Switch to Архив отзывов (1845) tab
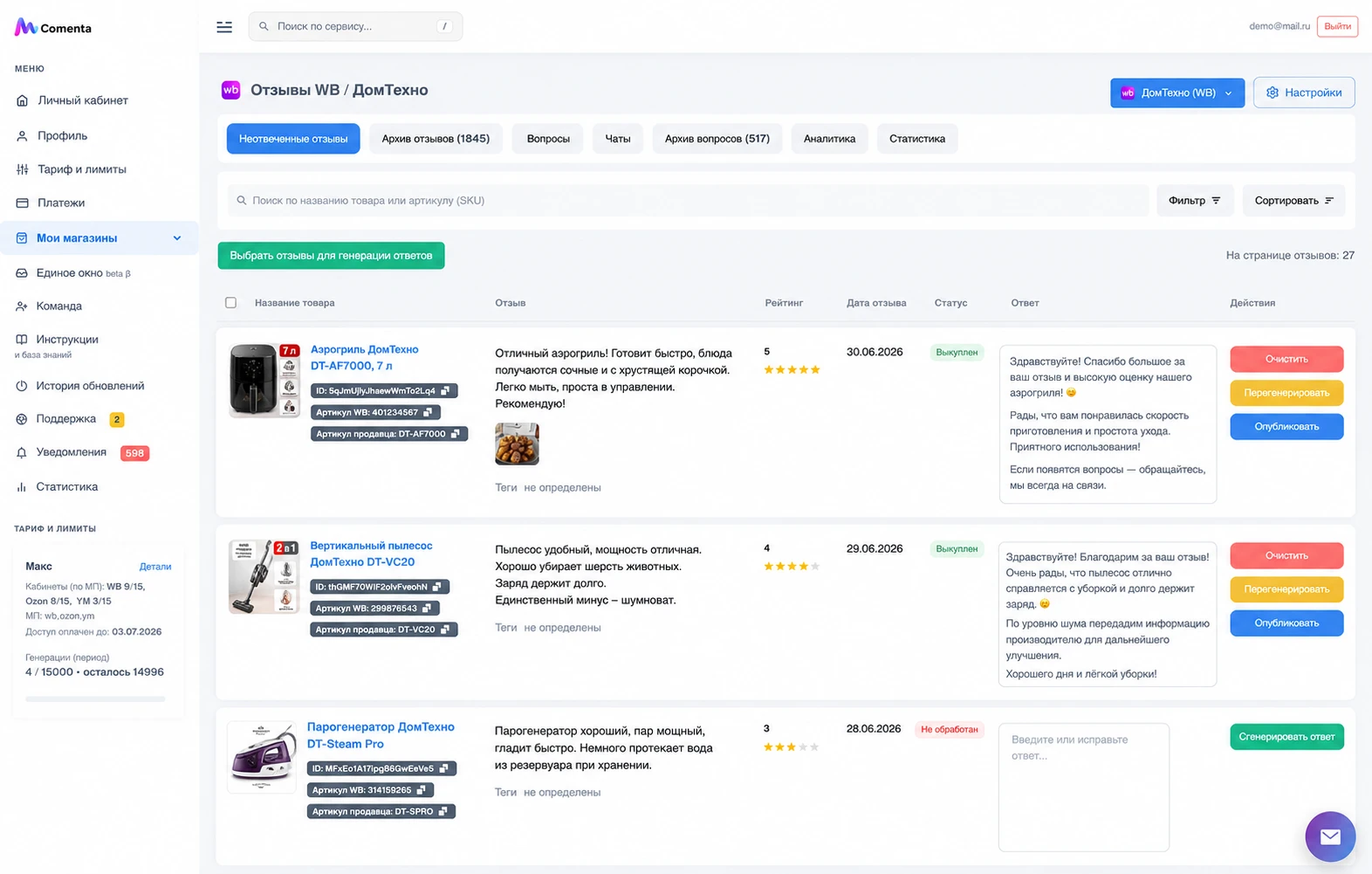This screenshot has height=874, width=1372. click(436, 139)
